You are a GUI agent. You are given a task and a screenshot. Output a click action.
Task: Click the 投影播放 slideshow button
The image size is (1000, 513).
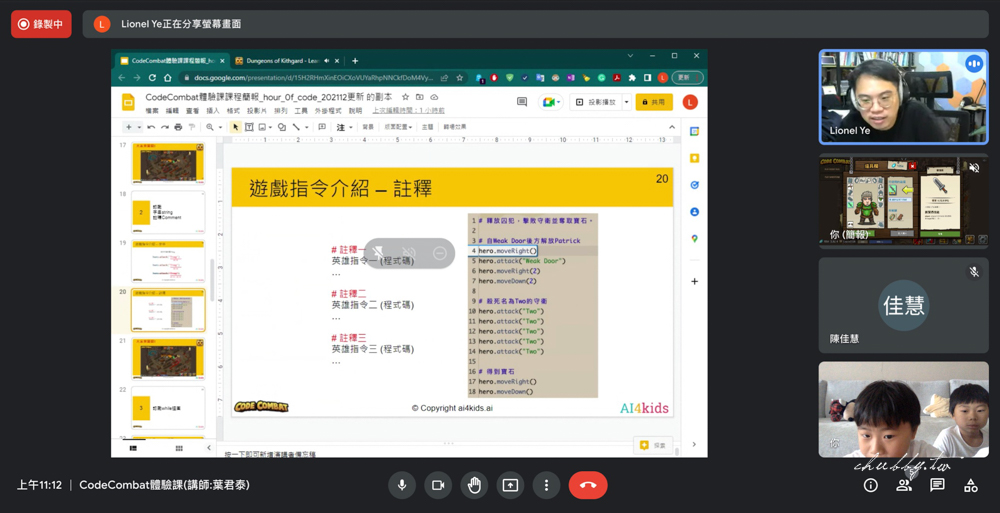point(596,102)
